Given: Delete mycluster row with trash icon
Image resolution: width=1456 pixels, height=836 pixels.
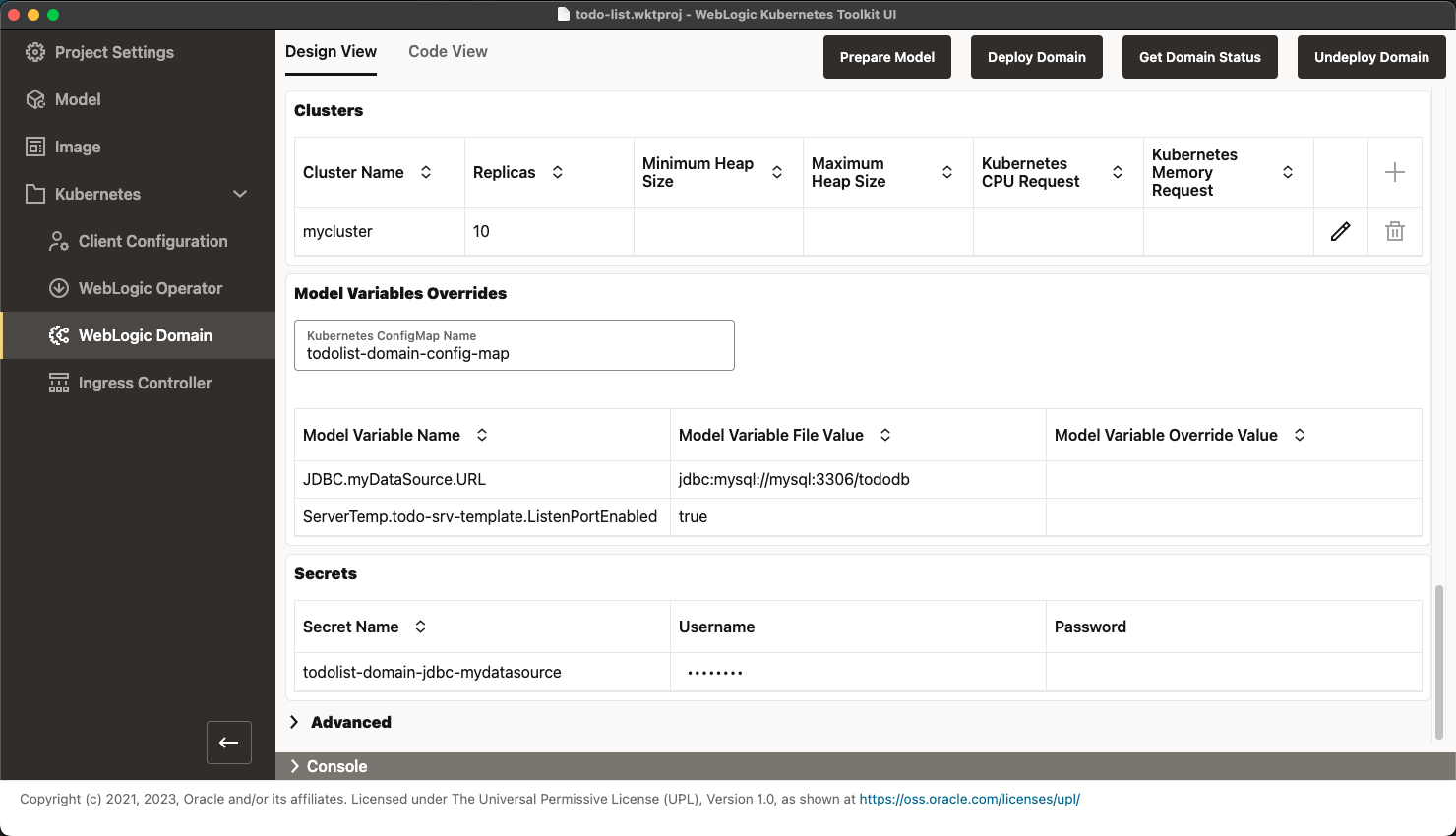Looking at the screenshot, I should coord(1395,231).
